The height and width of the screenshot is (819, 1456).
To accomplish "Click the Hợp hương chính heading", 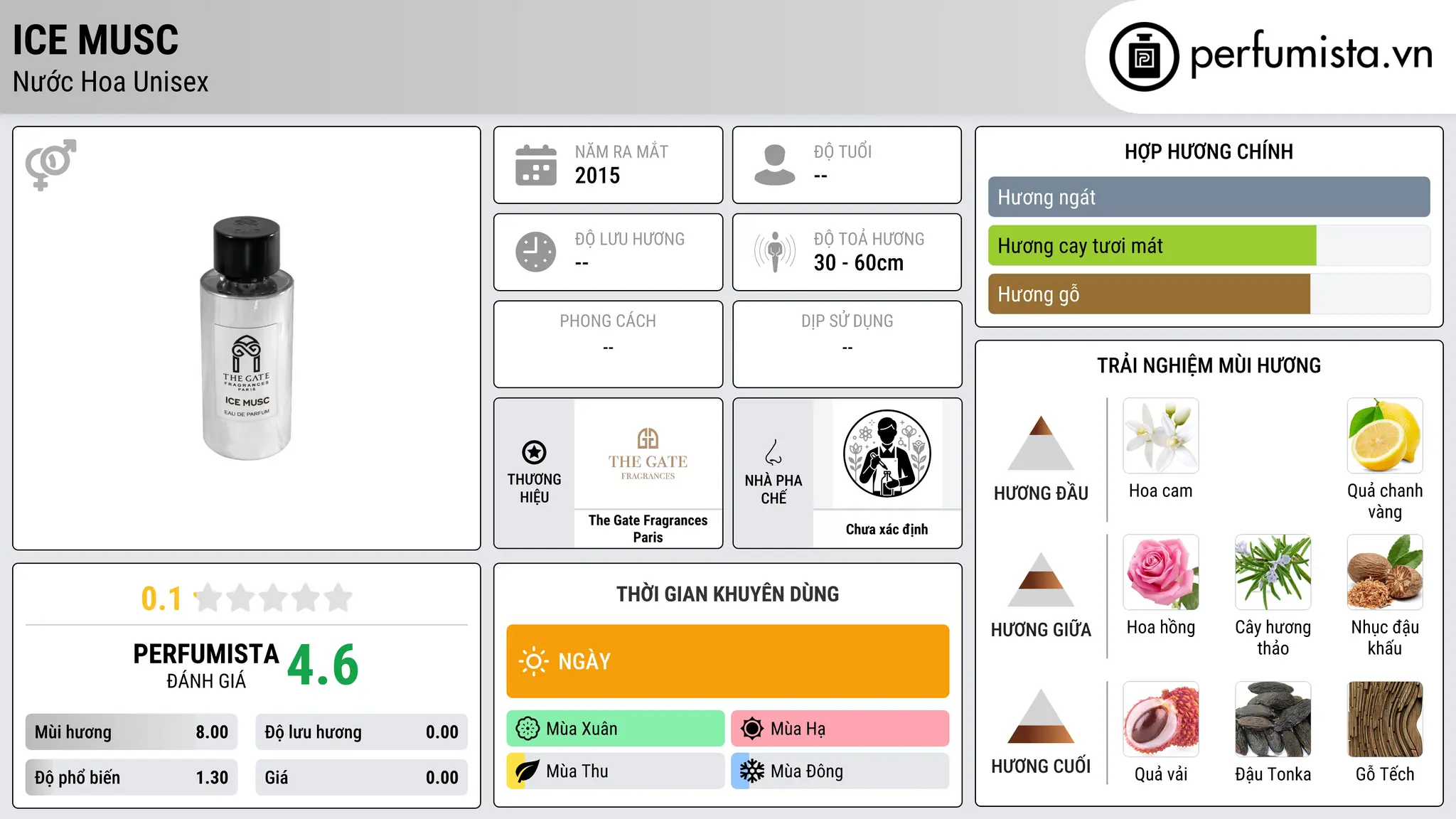I will click(1209, 152).
